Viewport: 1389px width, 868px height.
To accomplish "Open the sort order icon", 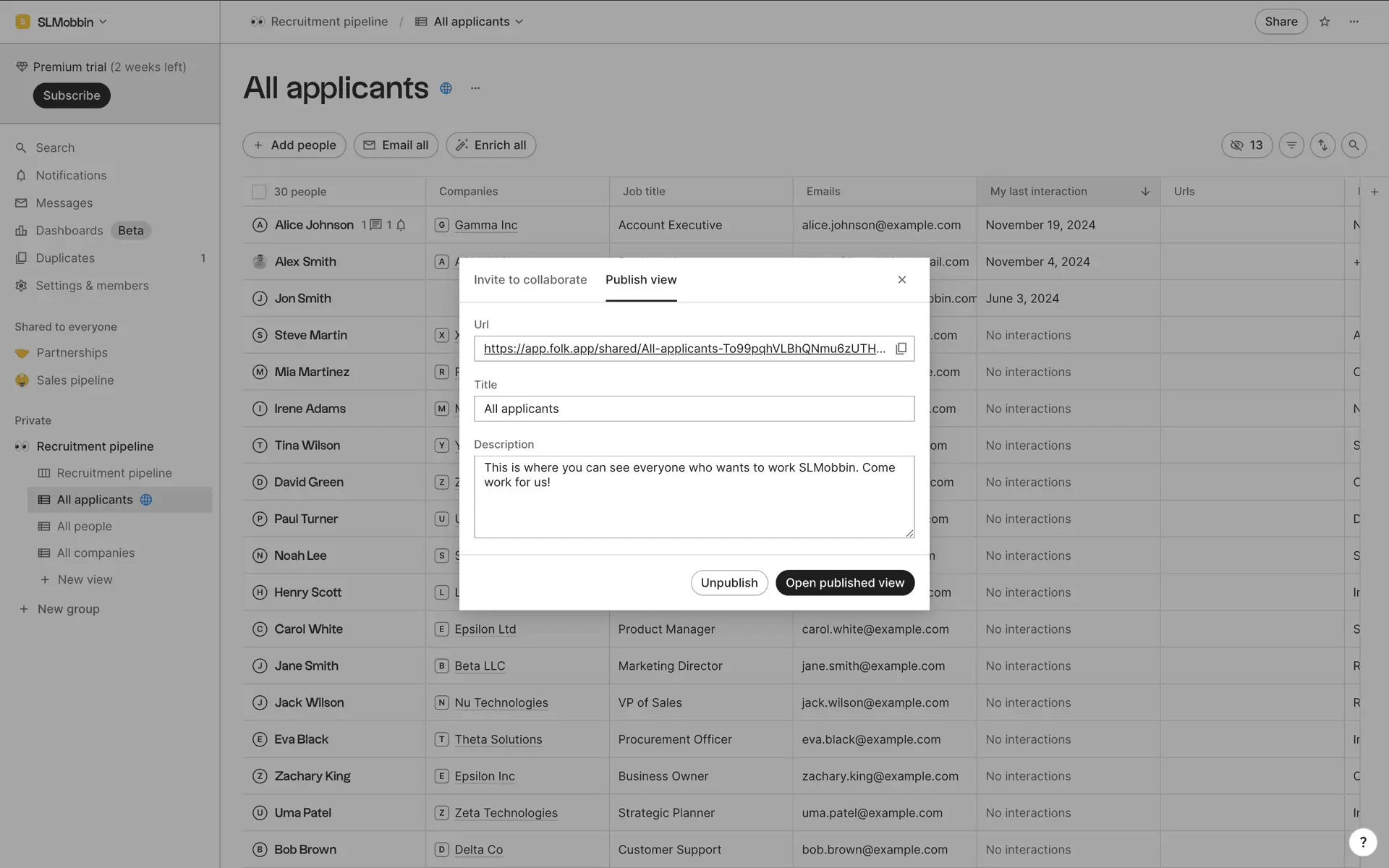I will (1322, 145).
